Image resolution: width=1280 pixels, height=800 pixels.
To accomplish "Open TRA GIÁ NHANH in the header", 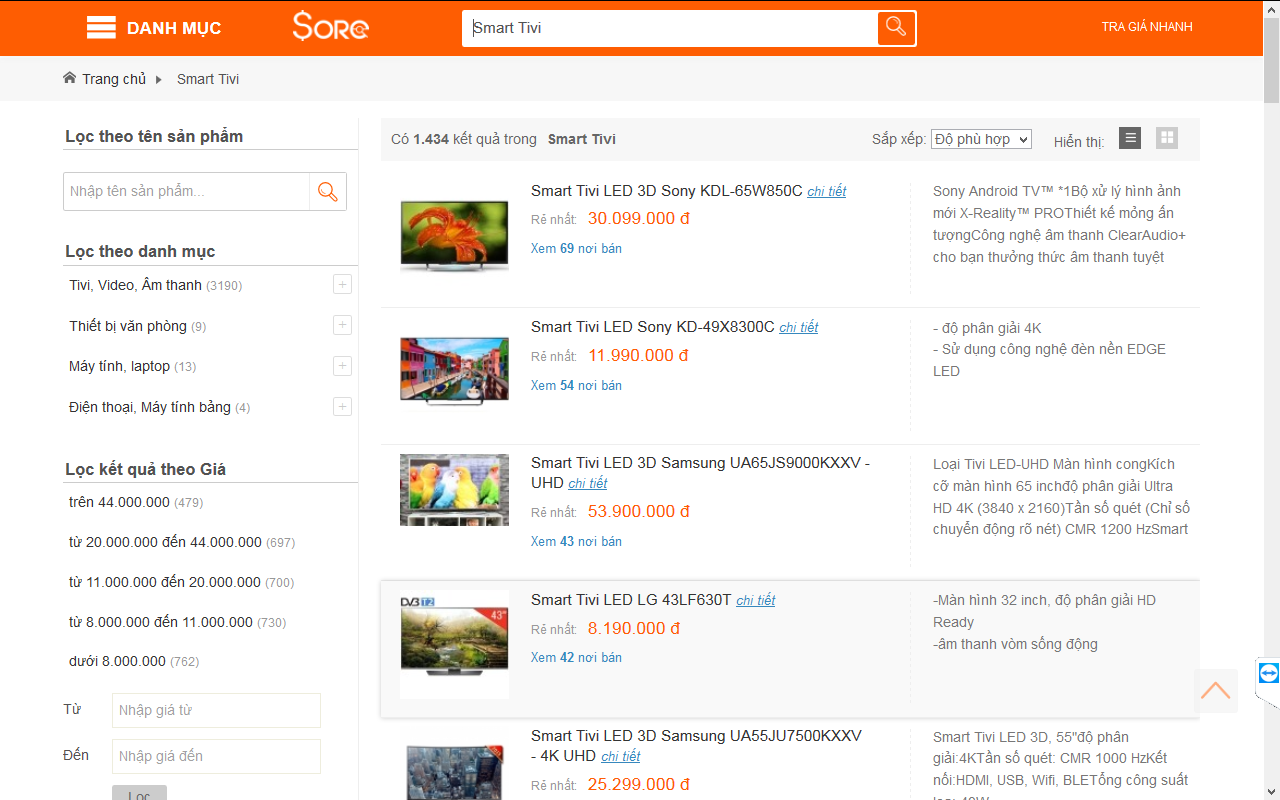I will [x=1147, y=27].
